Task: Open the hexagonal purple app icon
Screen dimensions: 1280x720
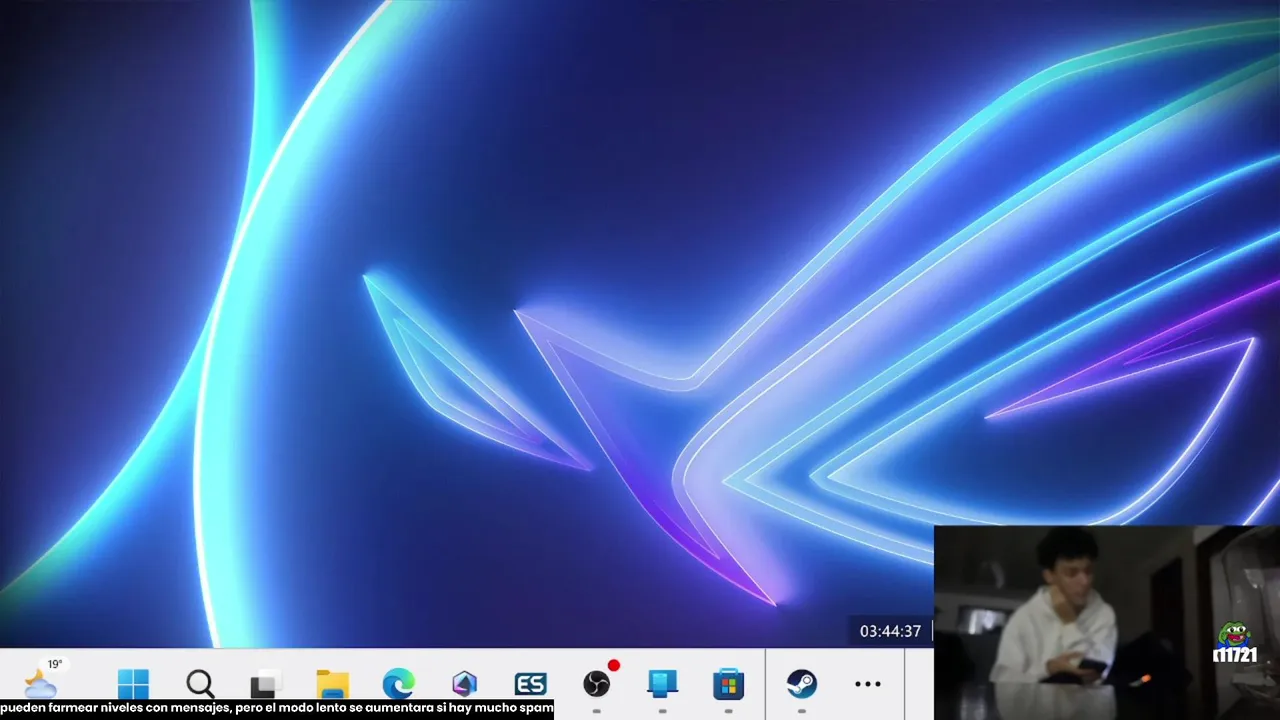Action: click(464, 684)
